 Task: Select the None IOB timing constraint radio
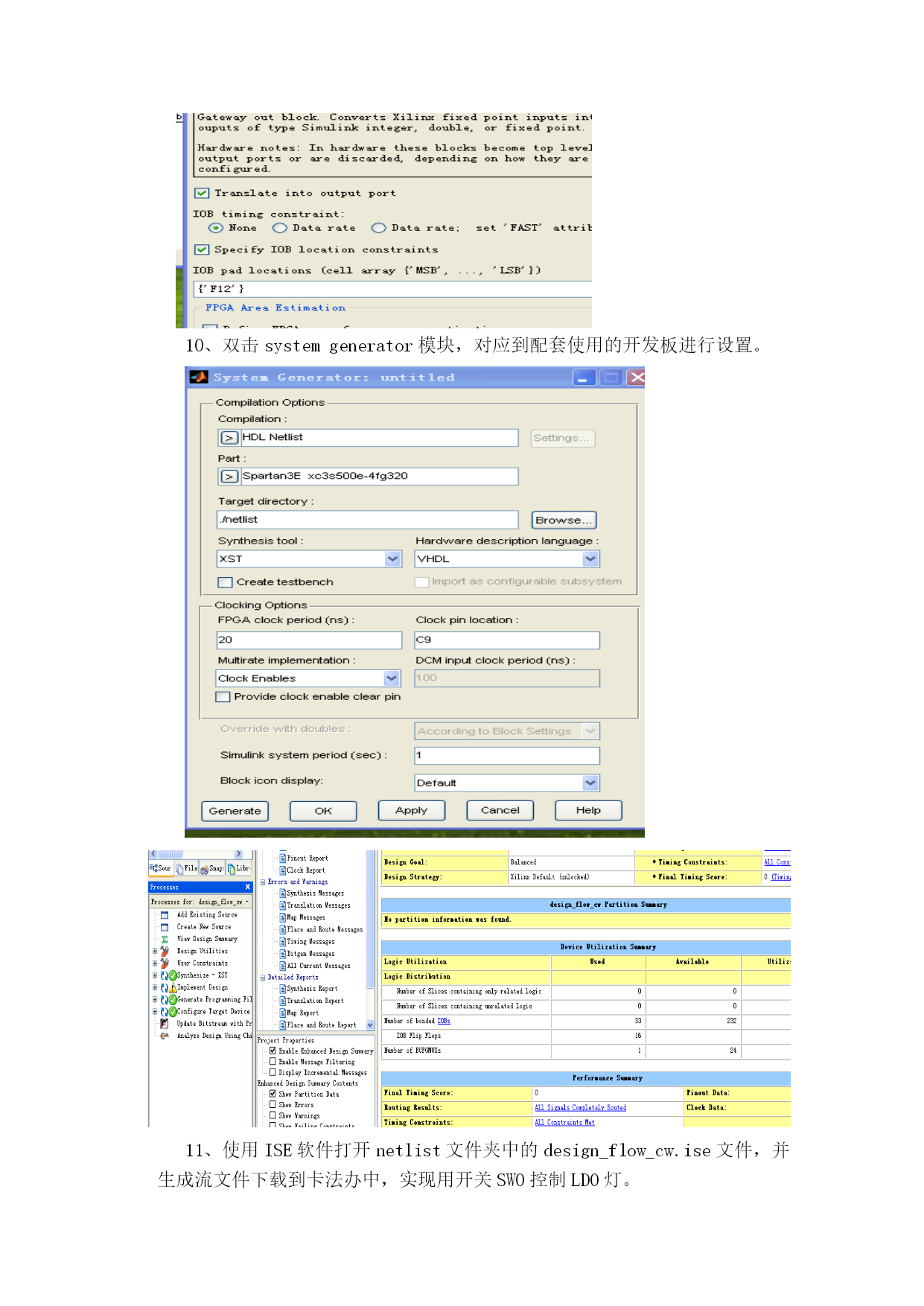tap(216, 228)
